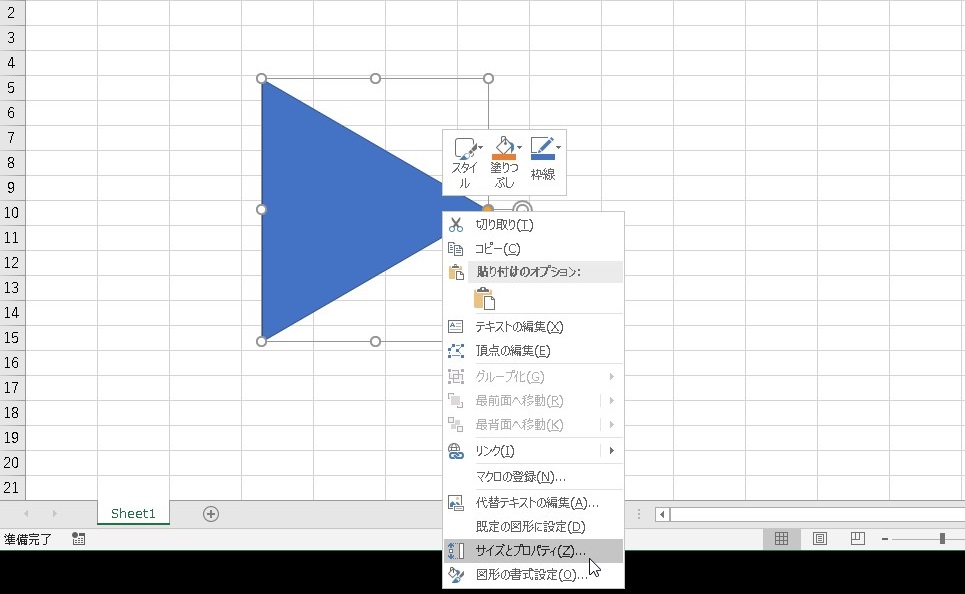Add a new sheet with plus icon
This screenshot has height=594, width=965.
click(x=211, y=514)
